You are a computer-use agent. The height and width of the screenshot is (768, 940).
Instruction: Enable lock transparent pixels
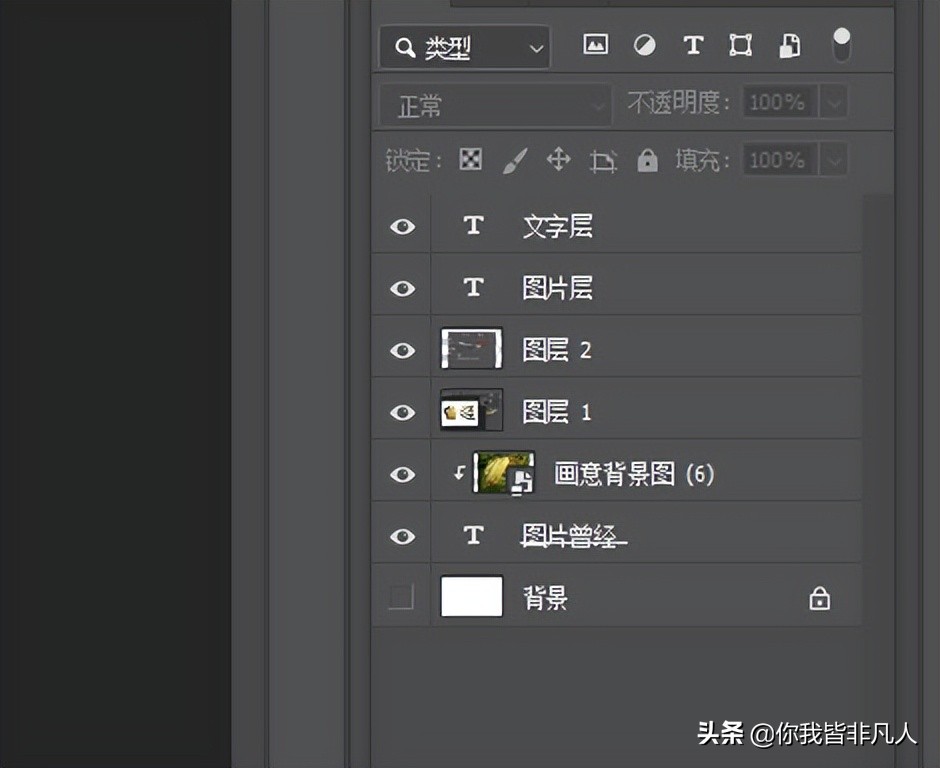(x=470, y=160)
